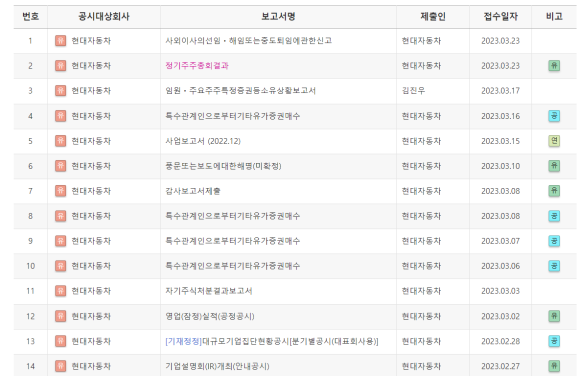580x376 pixels.
Task: Click the 접수일자 column header
Action: coord(500,16)
